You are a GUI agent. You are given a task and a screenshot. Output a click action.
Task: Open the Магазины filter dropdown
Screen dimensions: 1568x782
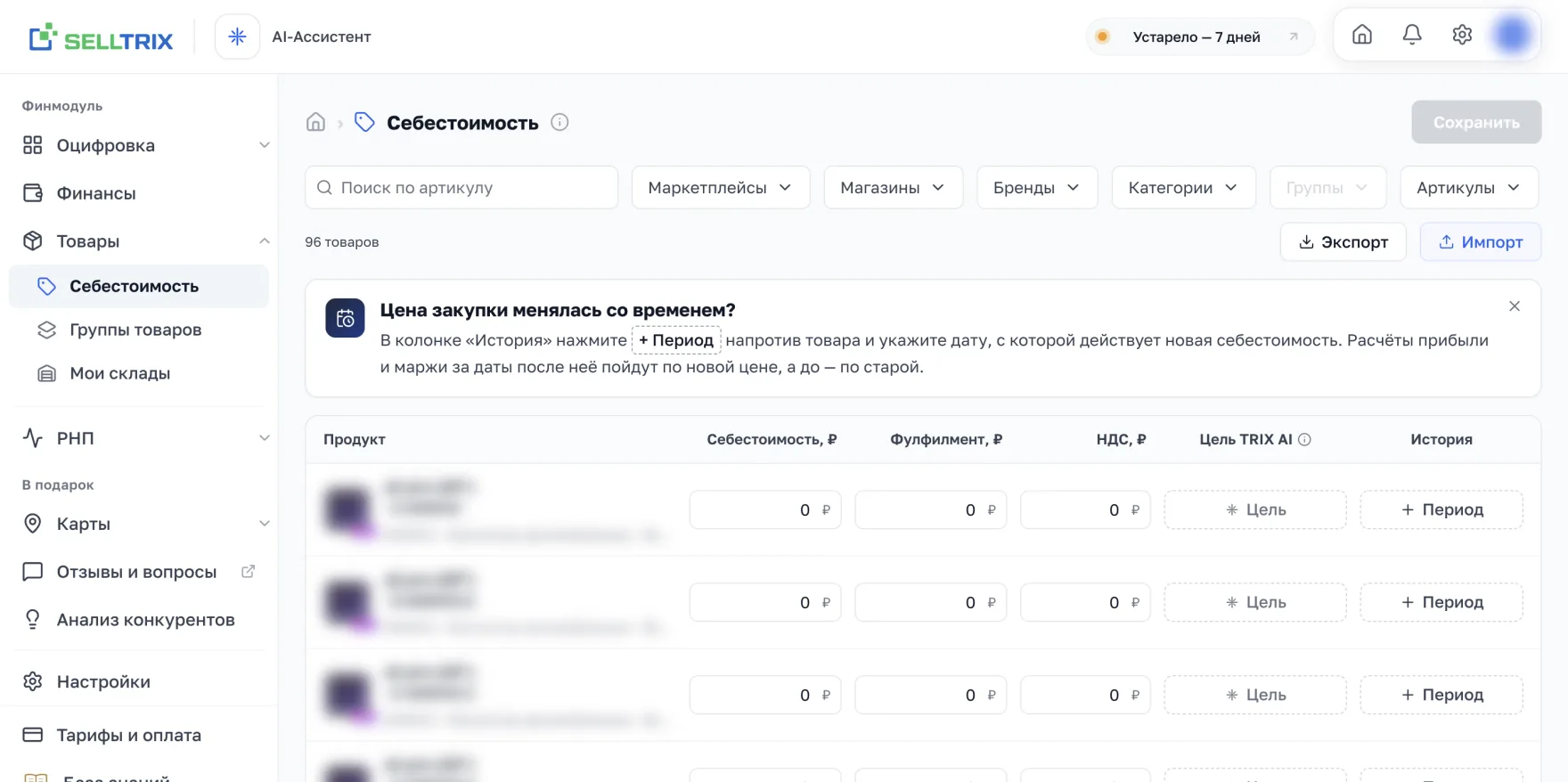pyautogui.click(x=894, y=188)
